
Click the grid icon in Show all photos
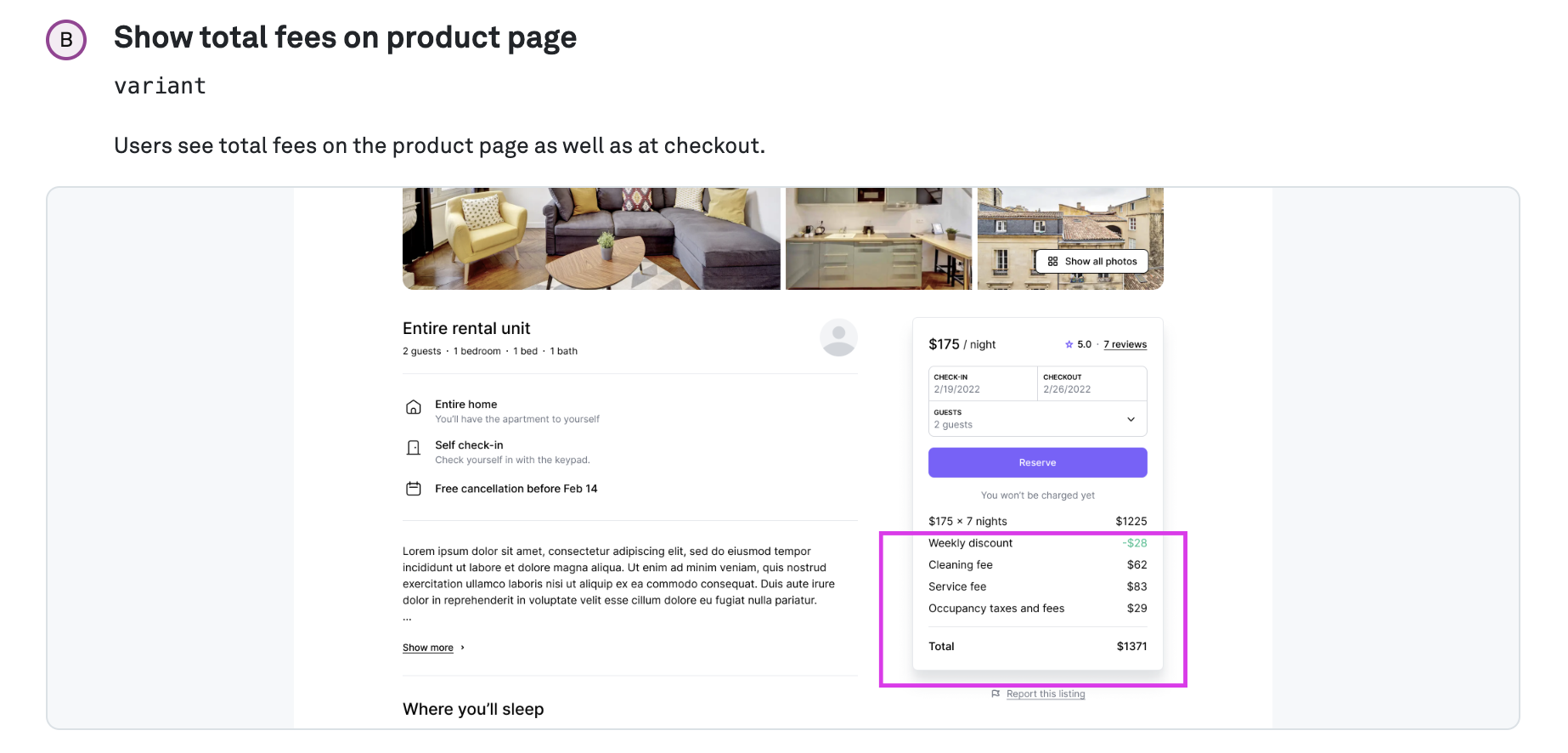(1052, 262)
